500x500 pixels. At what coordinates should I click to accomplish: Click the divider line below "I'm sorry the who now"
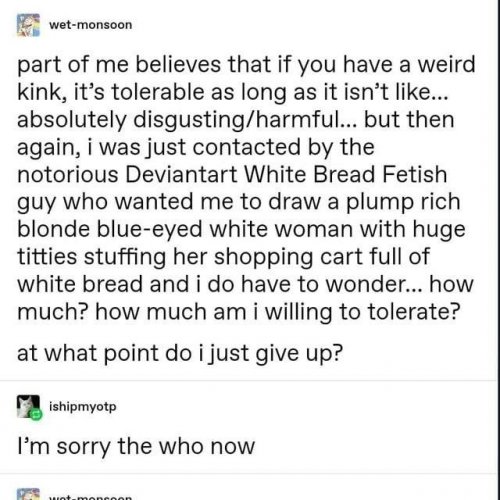(x=249, y=474)
